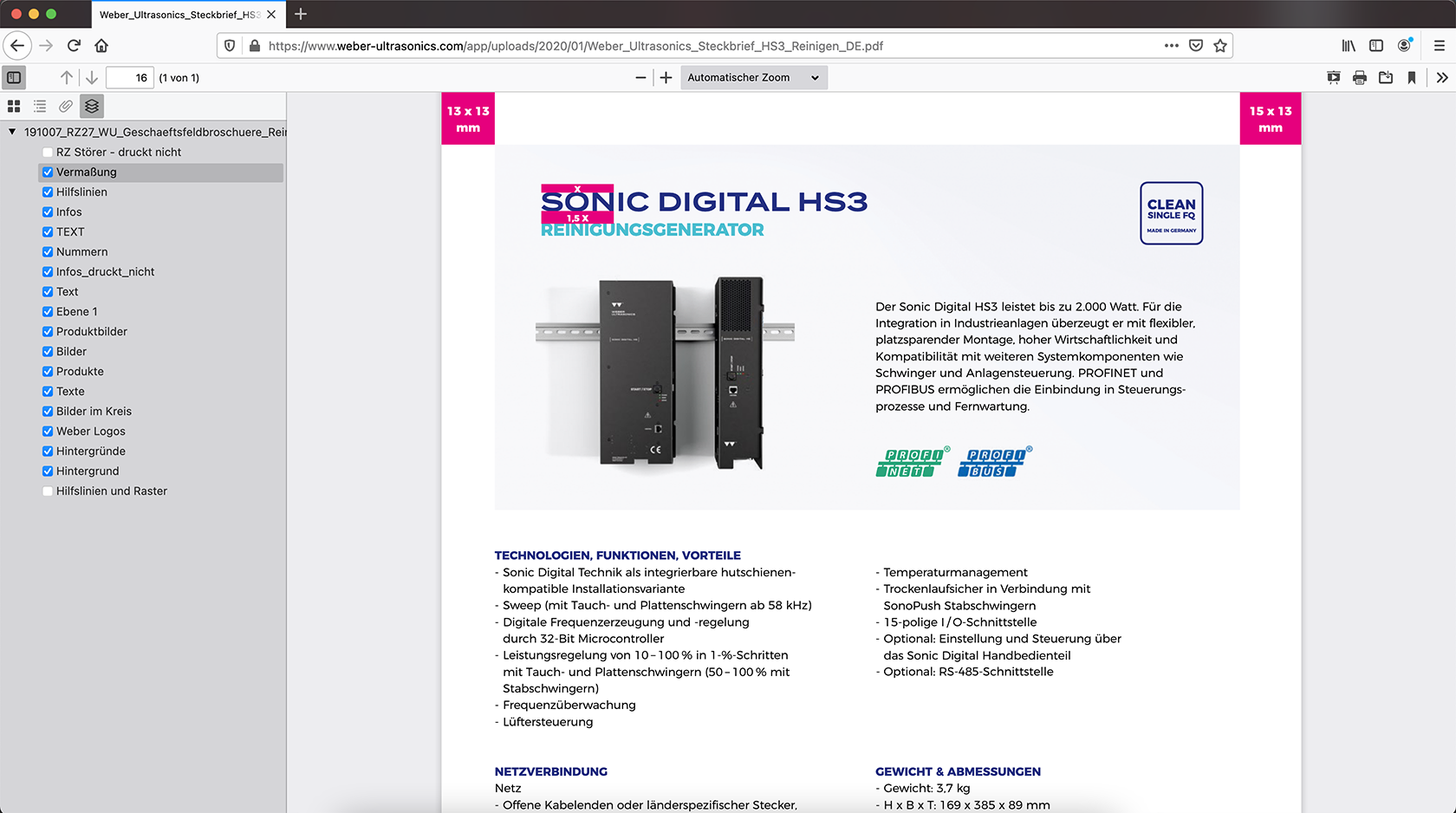Collapse the 191007_RZ27 layer tree
1456x813 pixels.
tap(12, 133)
